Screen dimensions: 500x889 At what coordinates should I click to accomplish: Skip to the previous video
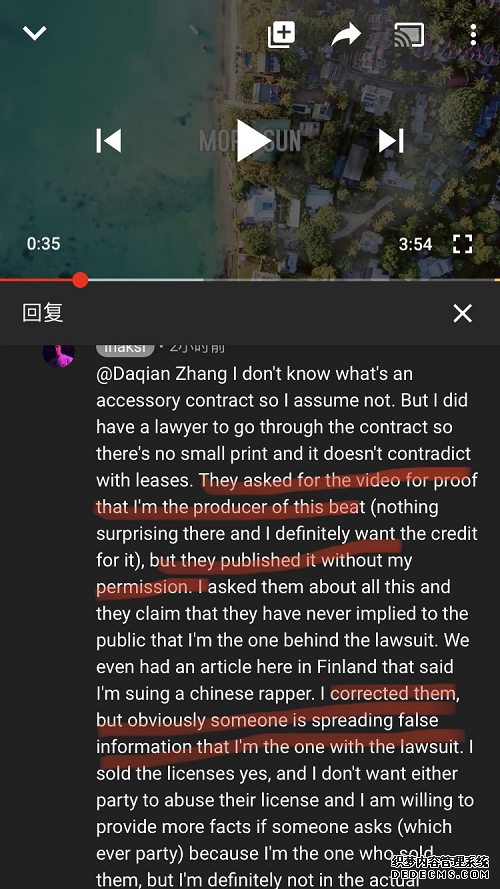(x=108, y=141)
